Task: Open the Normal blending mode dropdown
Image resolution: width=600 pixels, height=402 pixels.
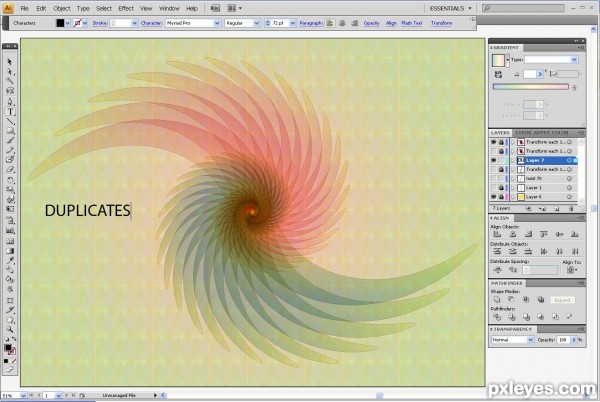Action: click(530, 340)
